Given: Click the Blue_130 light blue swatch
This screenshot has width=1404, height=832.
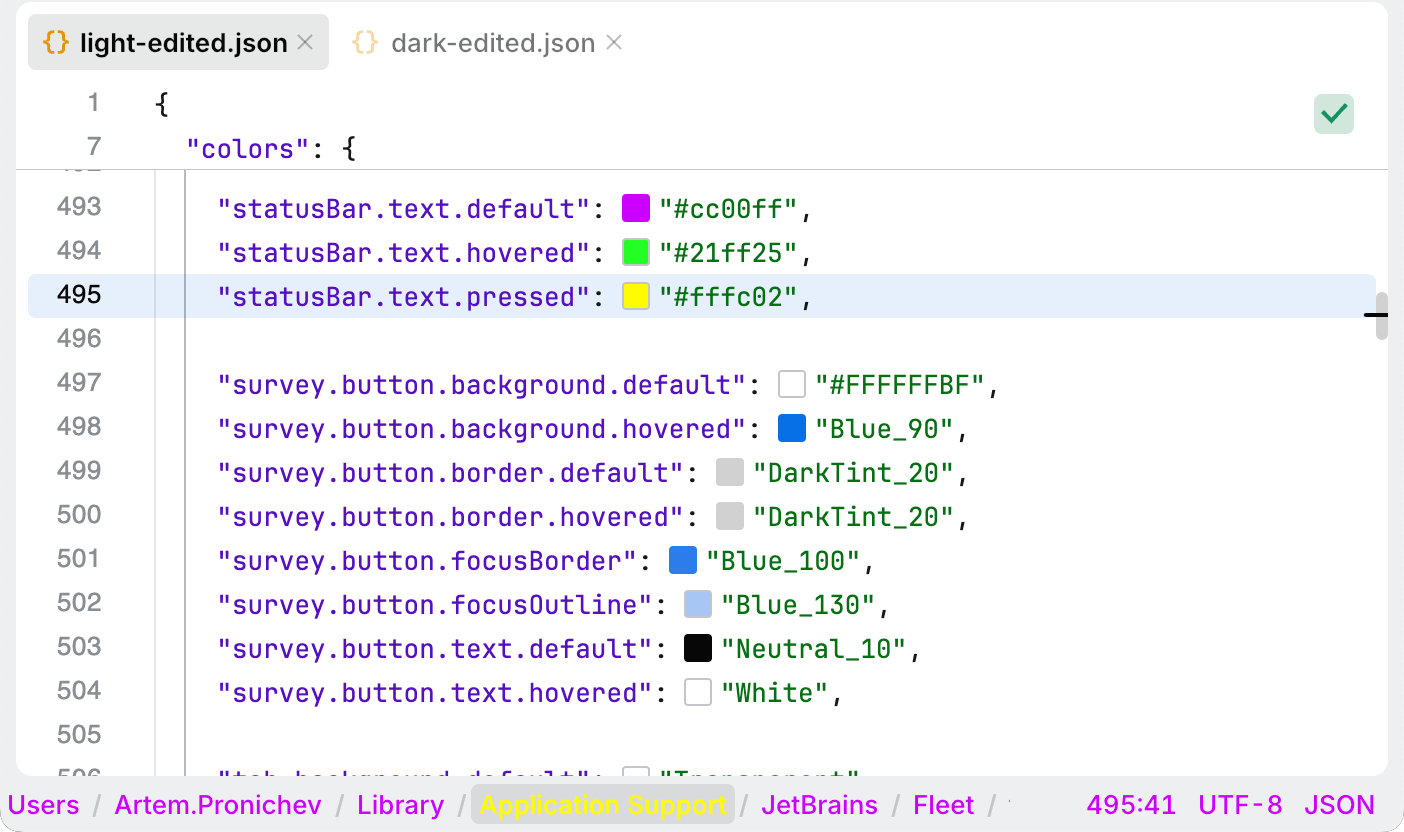Looking at the screenshot, I should click(x=698, y=605).
